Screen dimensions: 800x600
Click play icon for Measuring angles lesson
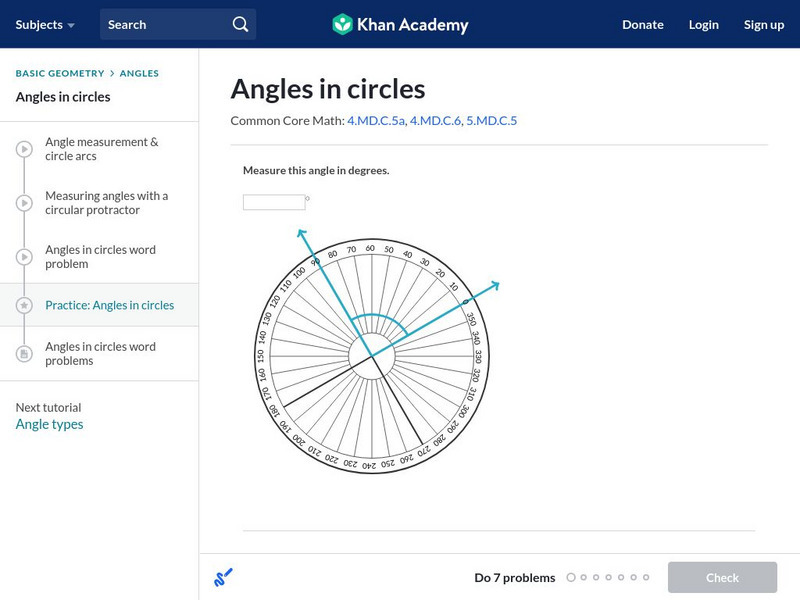pyautogui.click(x=24, y=203)
